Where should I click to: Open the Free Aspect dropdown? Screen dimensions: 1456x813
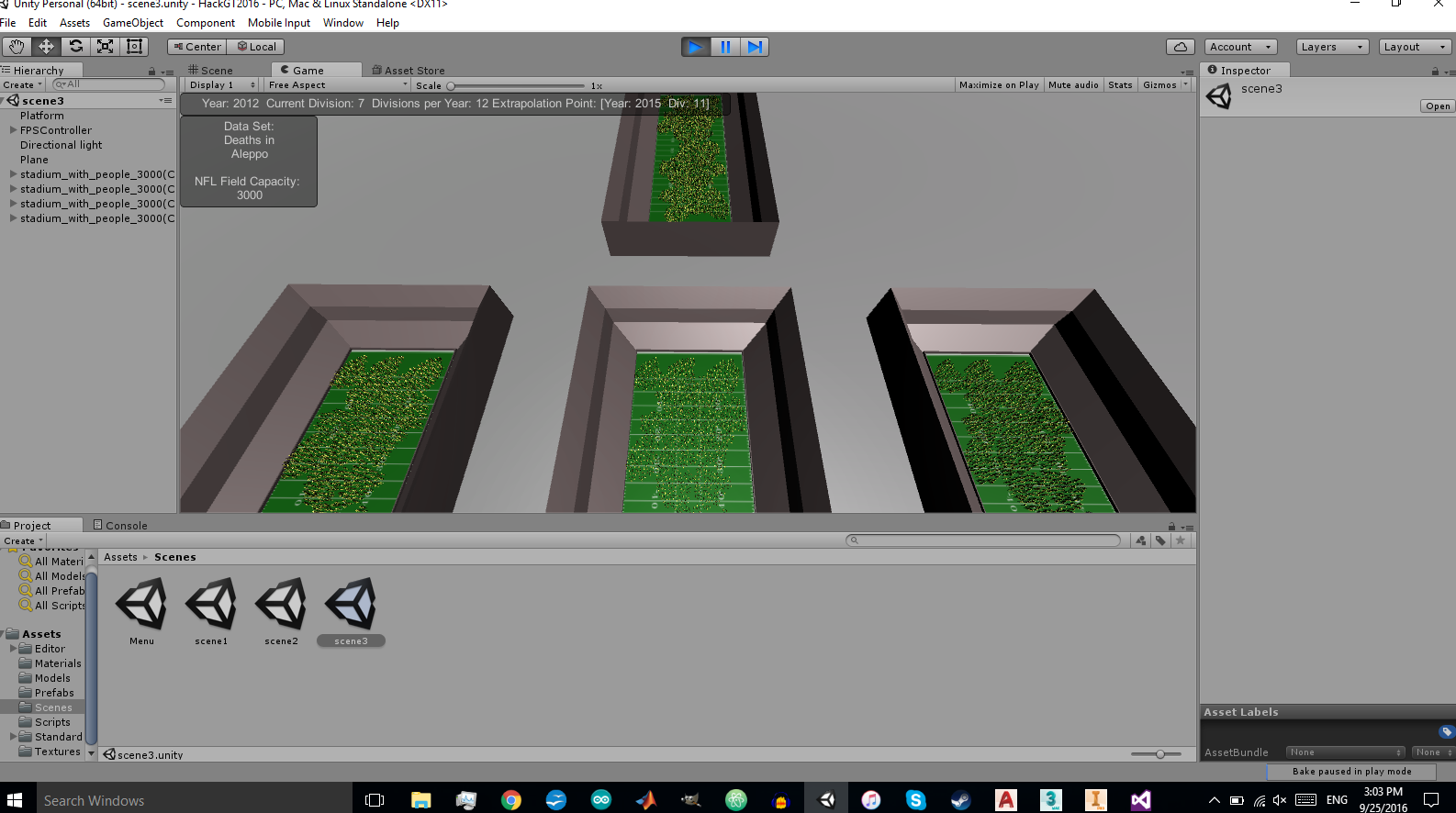(338, 84)
